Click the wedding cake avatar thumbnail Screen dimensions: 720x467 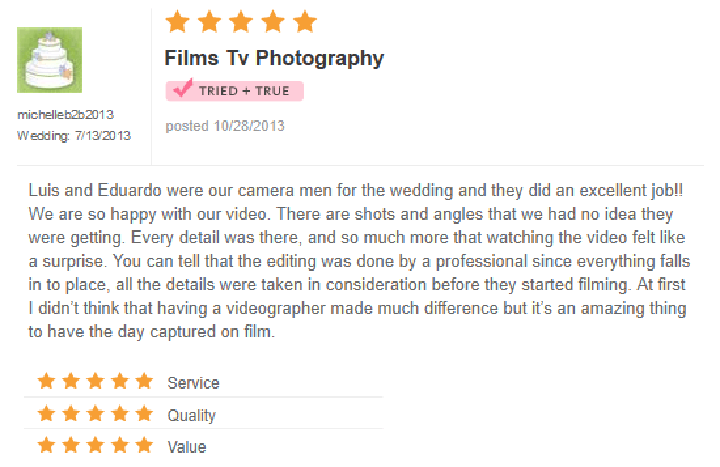coord(50,60)
